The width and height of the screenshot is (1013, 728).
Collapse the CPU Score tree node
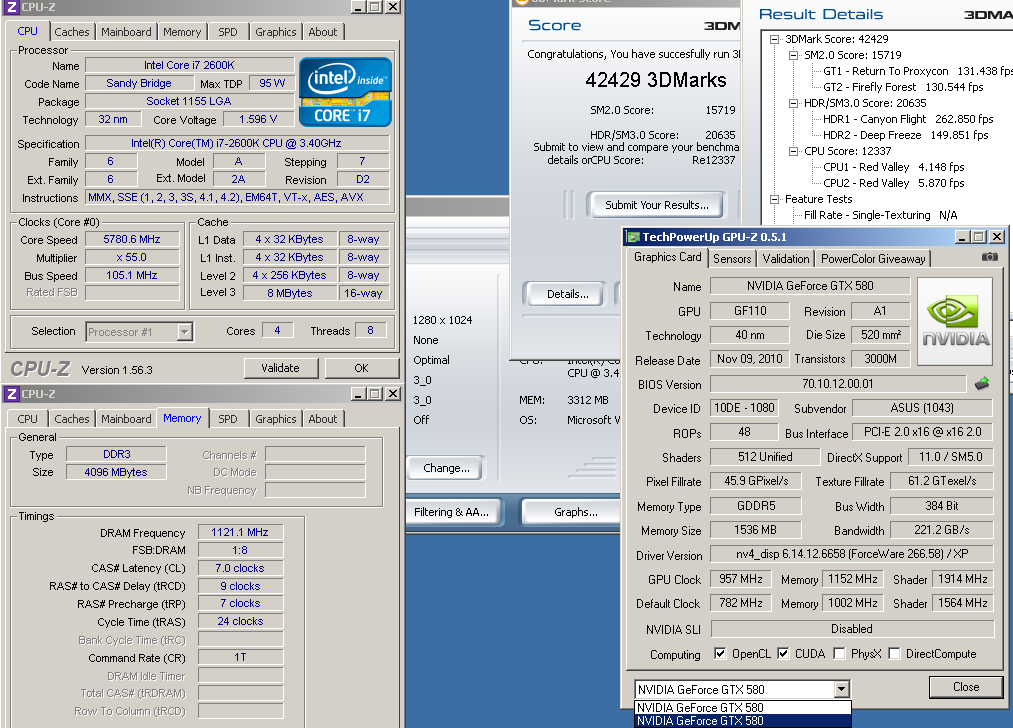tap(793, 151)
